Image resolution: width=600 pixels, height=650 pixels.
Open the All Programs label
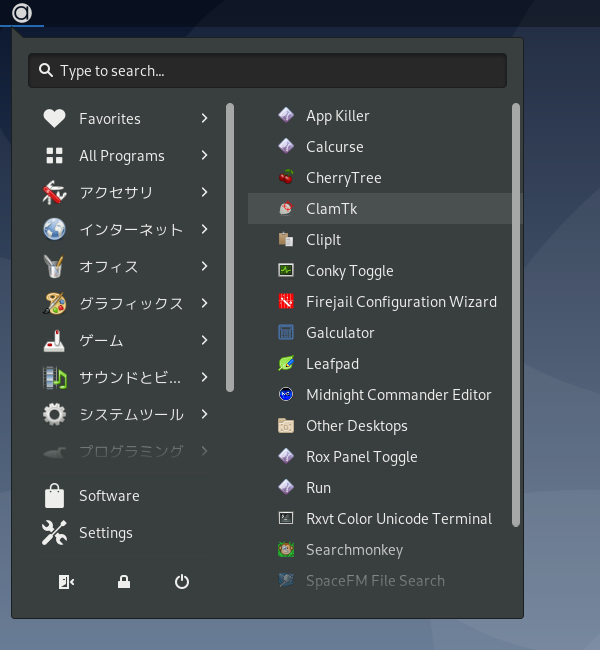(122, 156)
